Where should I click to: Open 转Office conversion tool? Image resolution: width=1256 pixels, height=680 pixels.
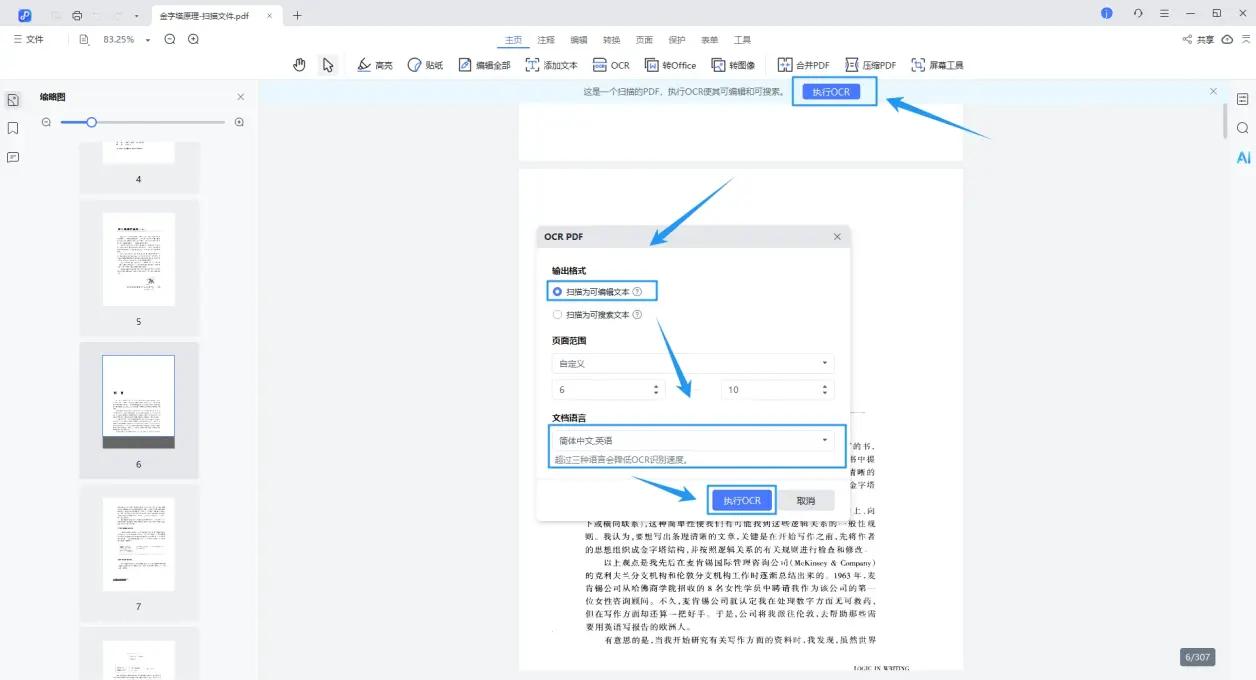click(x=670, y=65)
